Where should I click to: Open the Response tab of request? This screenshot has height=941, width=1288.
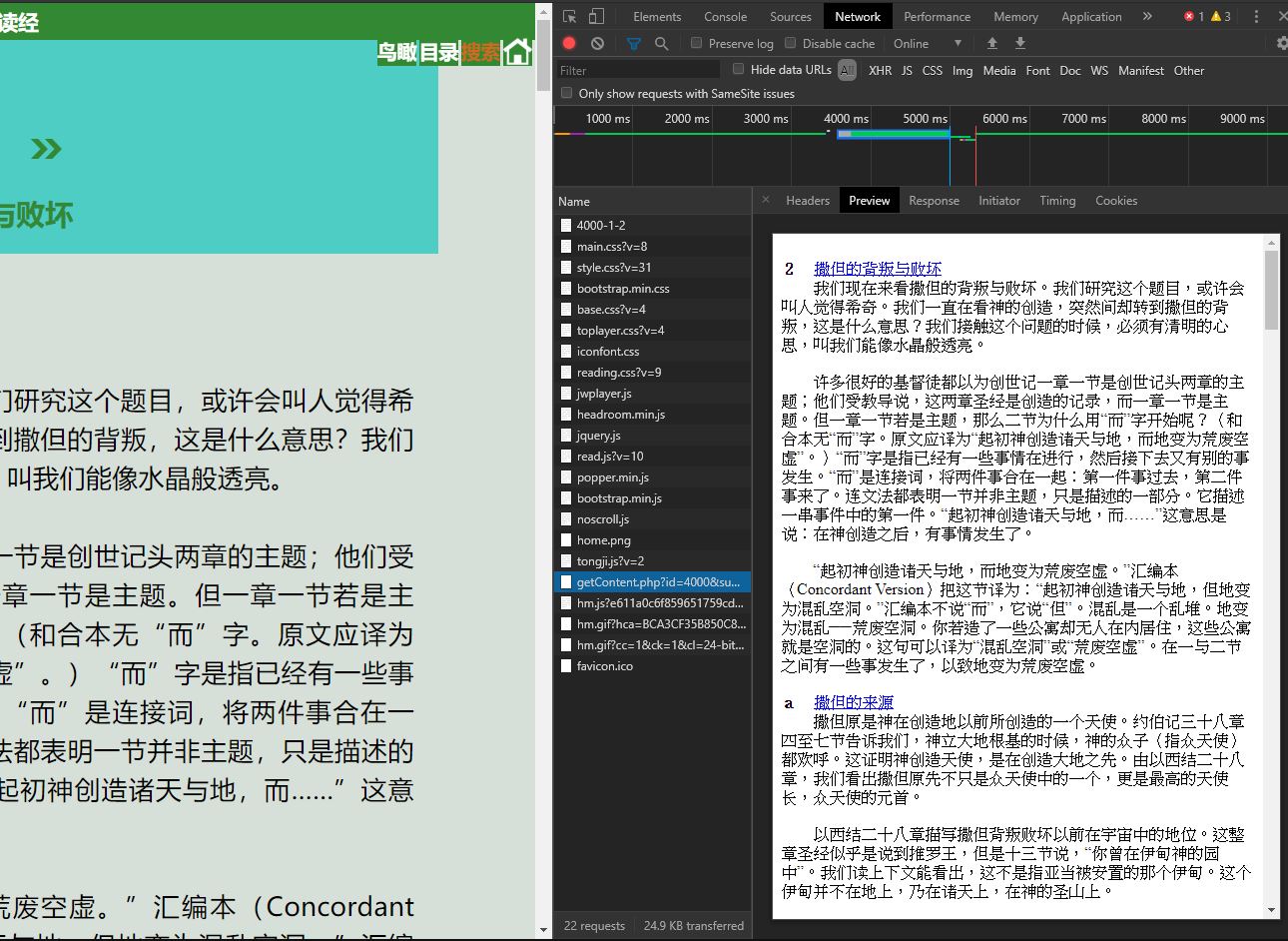[934, 201]
